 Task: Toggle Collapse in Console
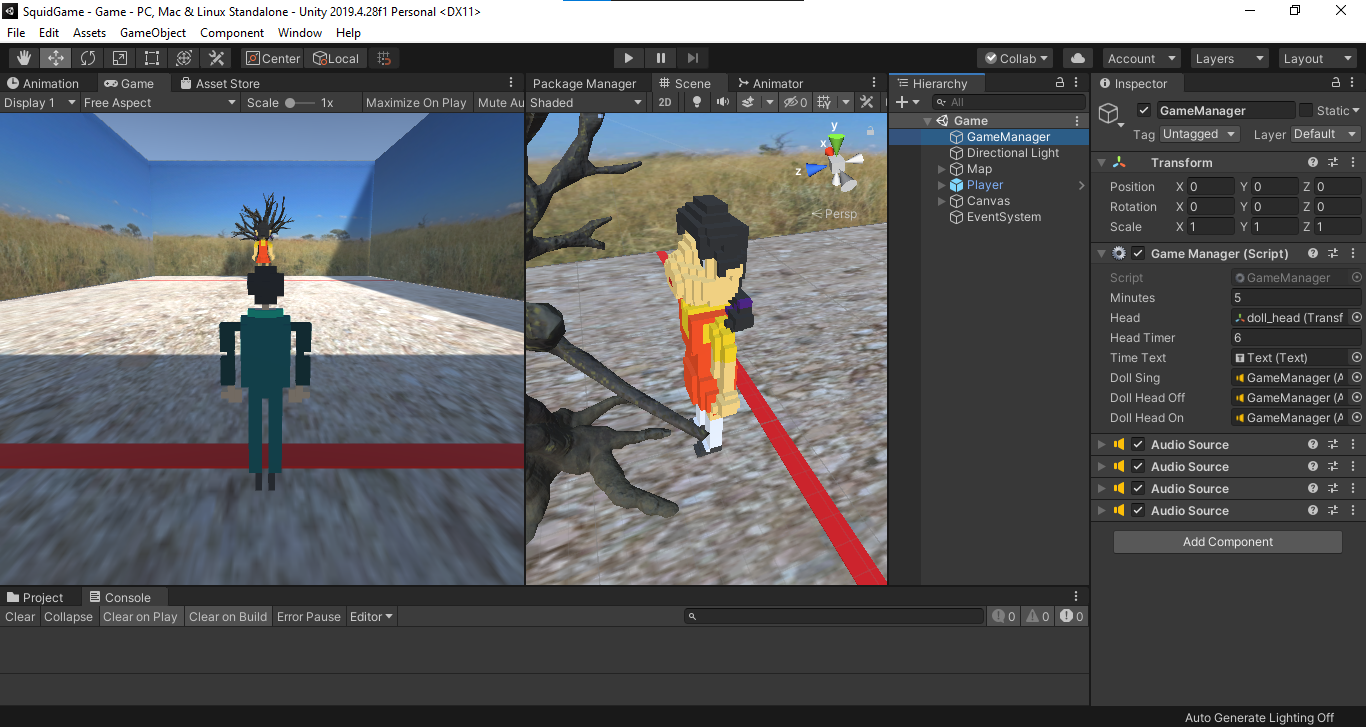[68, 616]
